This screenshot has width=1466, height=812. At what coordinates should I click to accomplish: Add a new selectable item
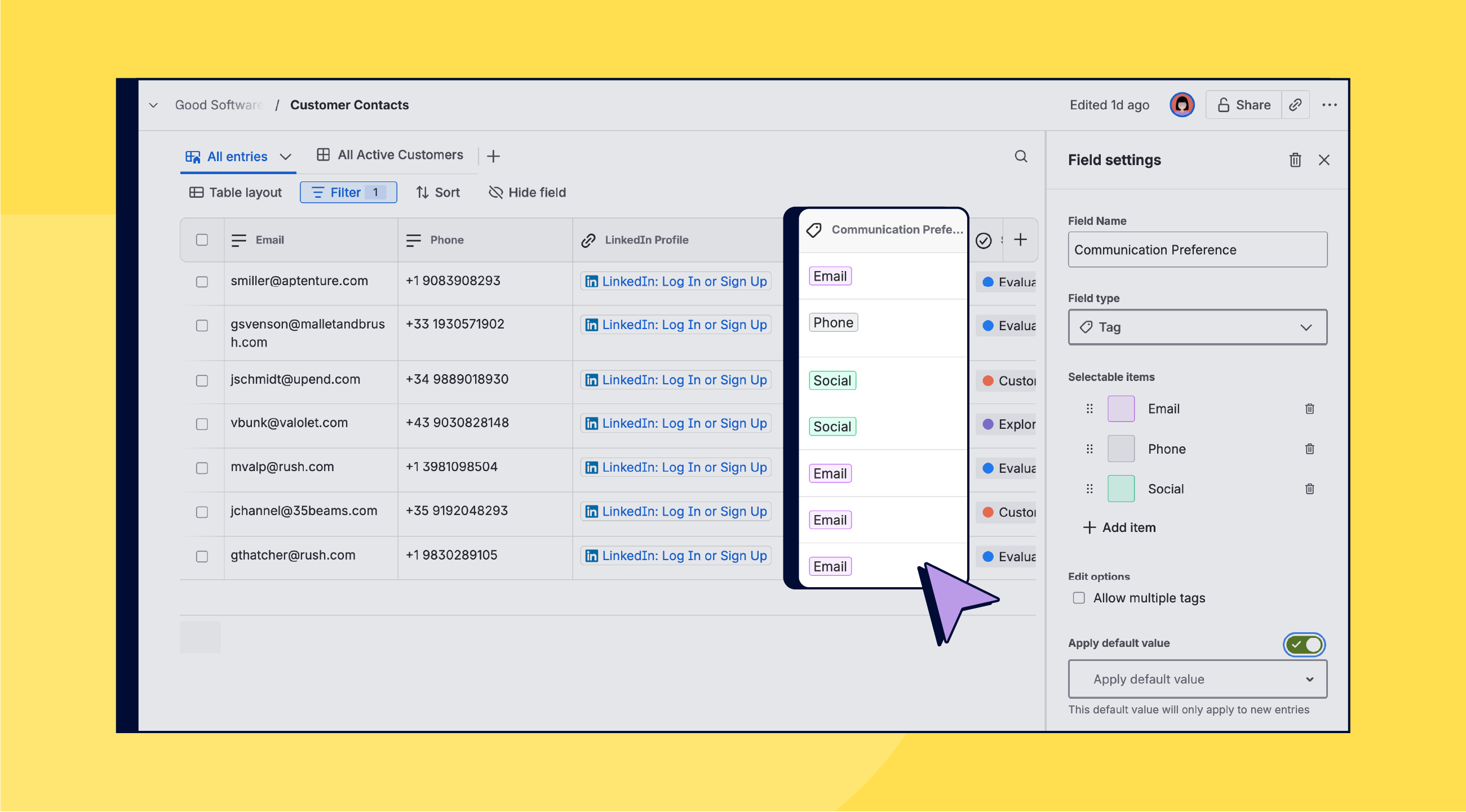click(x=1119, y=527)
